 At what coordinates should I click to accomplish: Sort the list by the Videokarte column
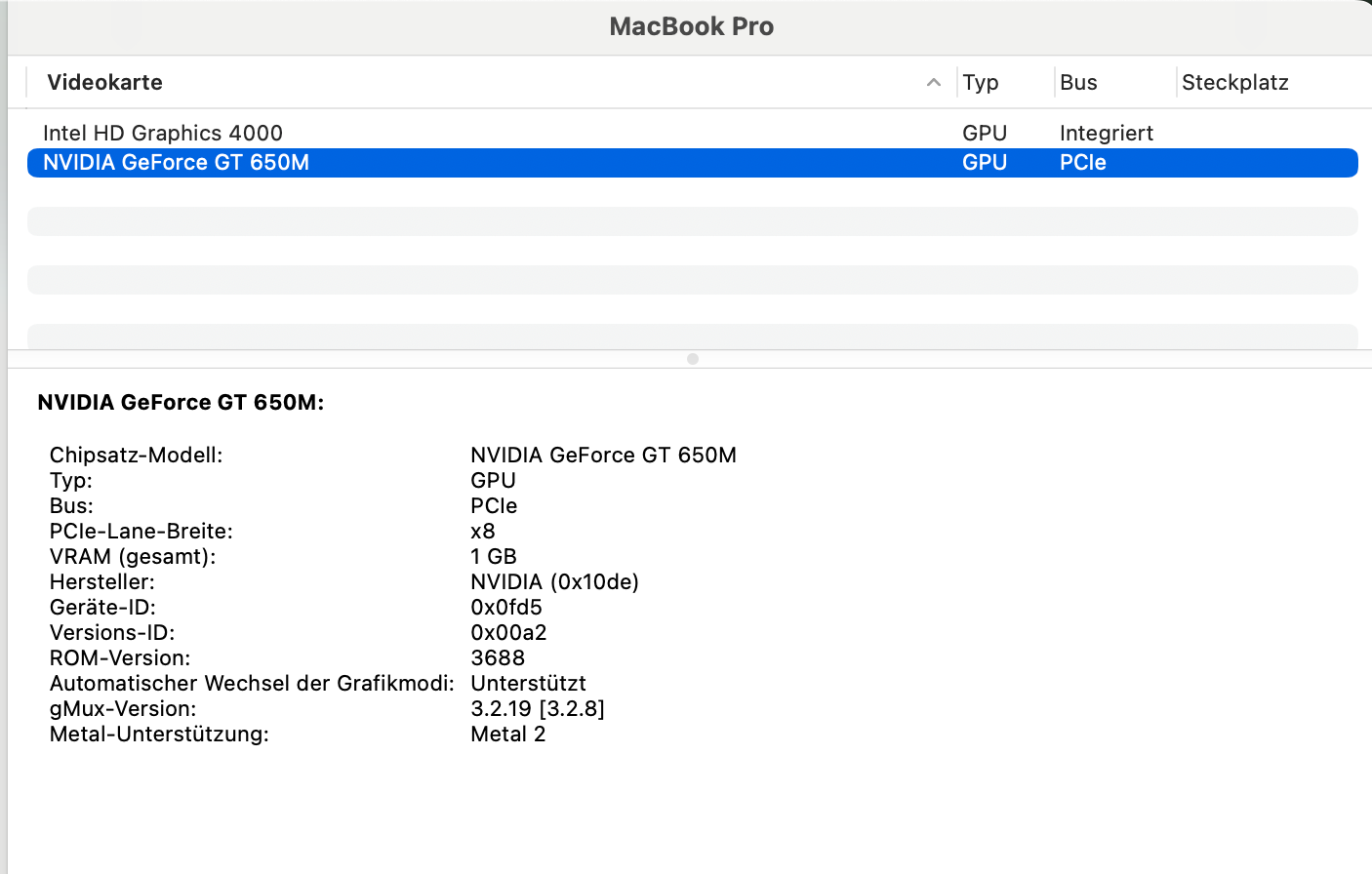pos(105,83)
